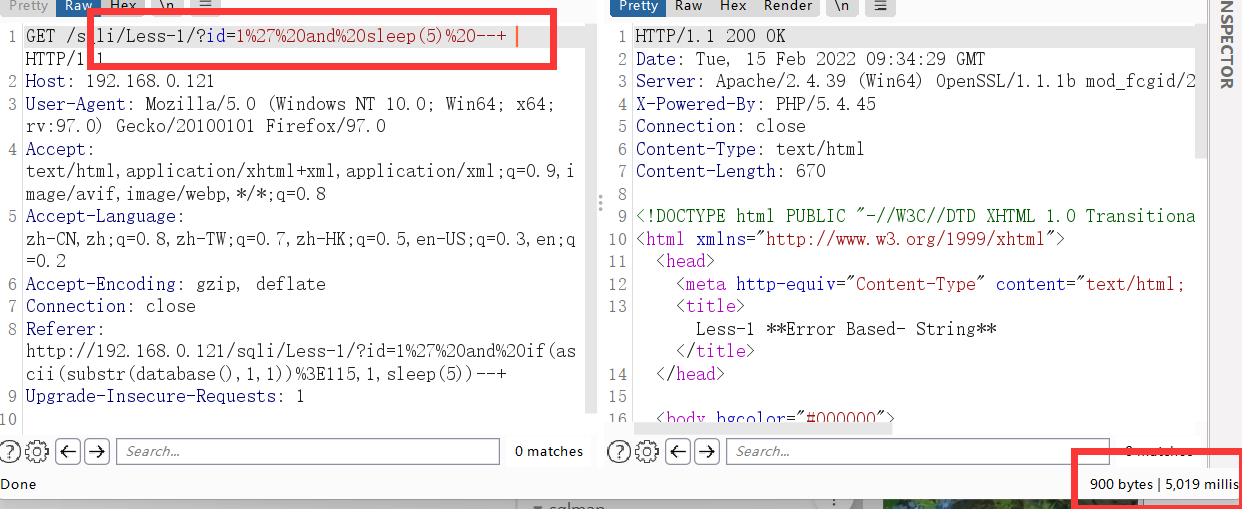
Task: Go to previous match in response search
Action: pyautogui.click(x=678, y=451)
